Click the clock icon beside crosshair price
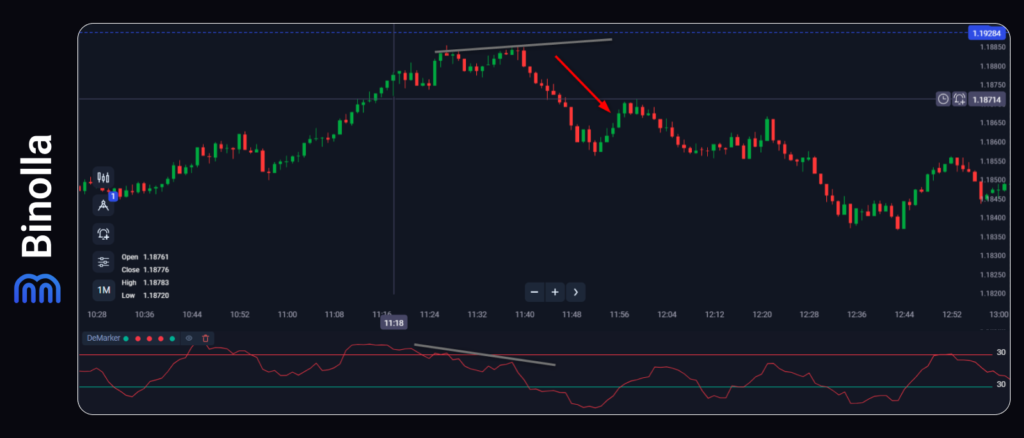This screenshot has height=438, width=1024. point(943,99)
